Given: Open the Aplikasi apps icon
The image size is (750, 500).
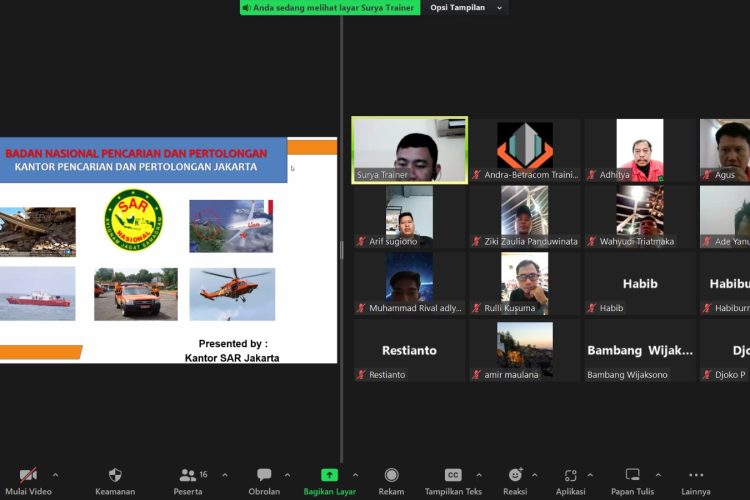Looking at the screenshot, I should click(570, 475).
